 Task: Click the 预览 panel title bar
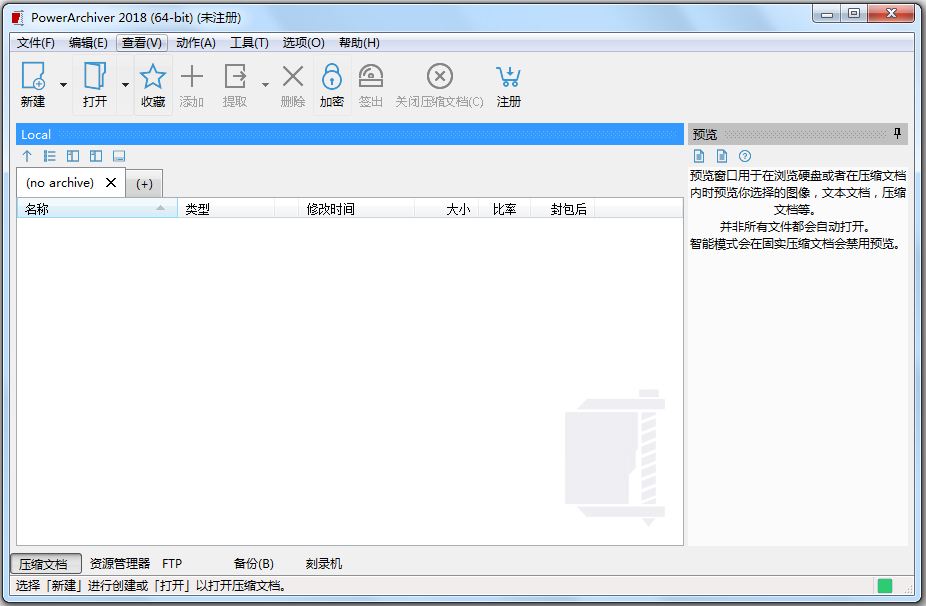tap(797, 134)
